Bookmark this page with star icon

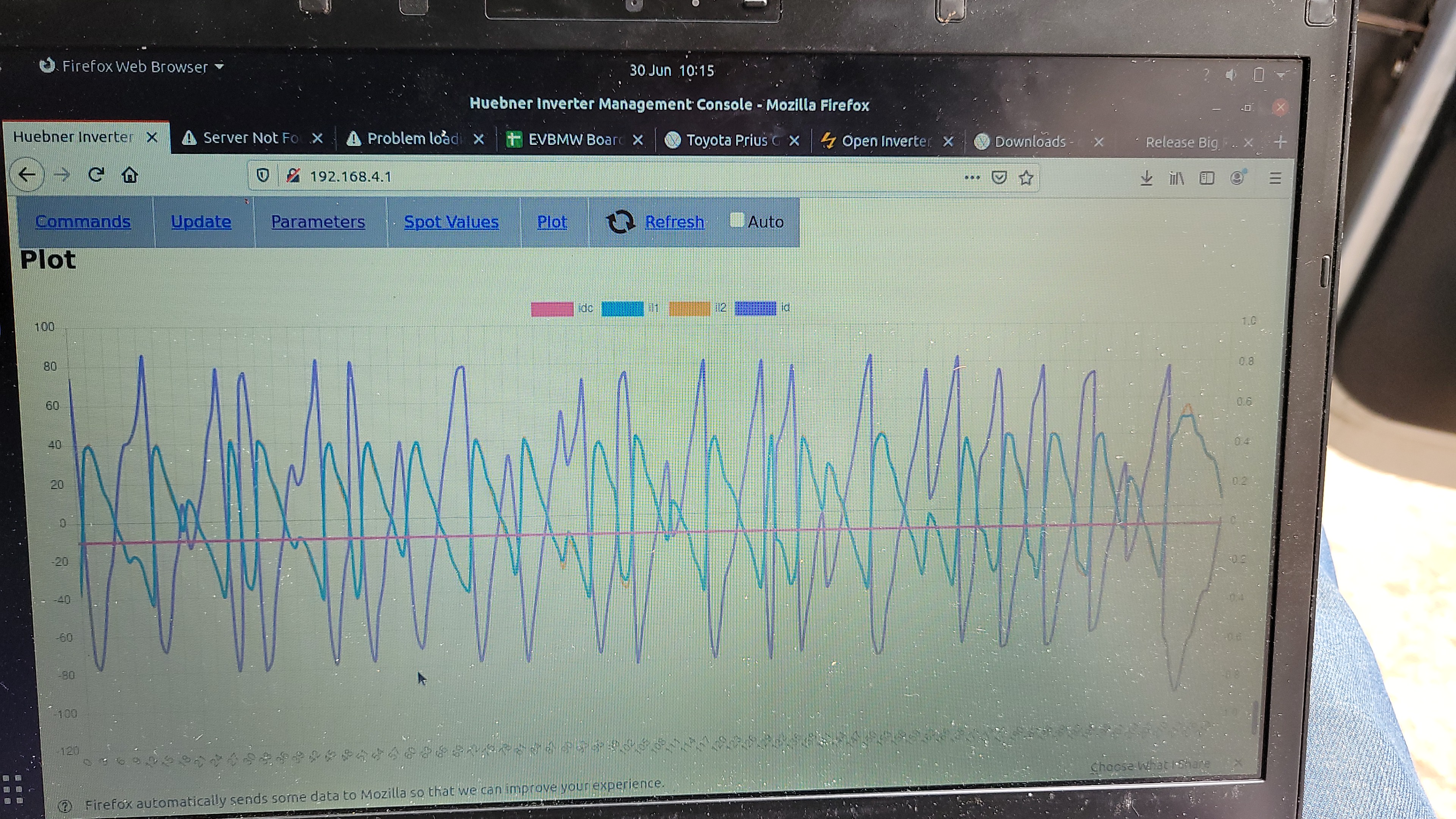pyautogui.click(x=1026, y=178)
